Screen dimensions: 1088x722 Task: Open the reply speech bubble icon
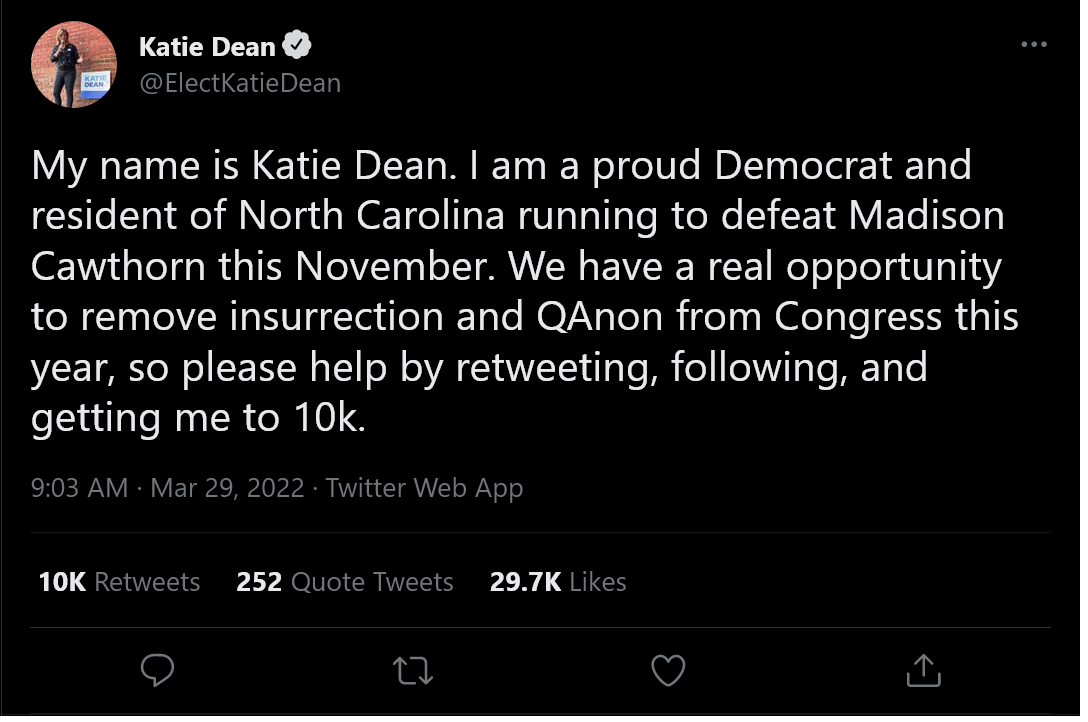point(158,670)
